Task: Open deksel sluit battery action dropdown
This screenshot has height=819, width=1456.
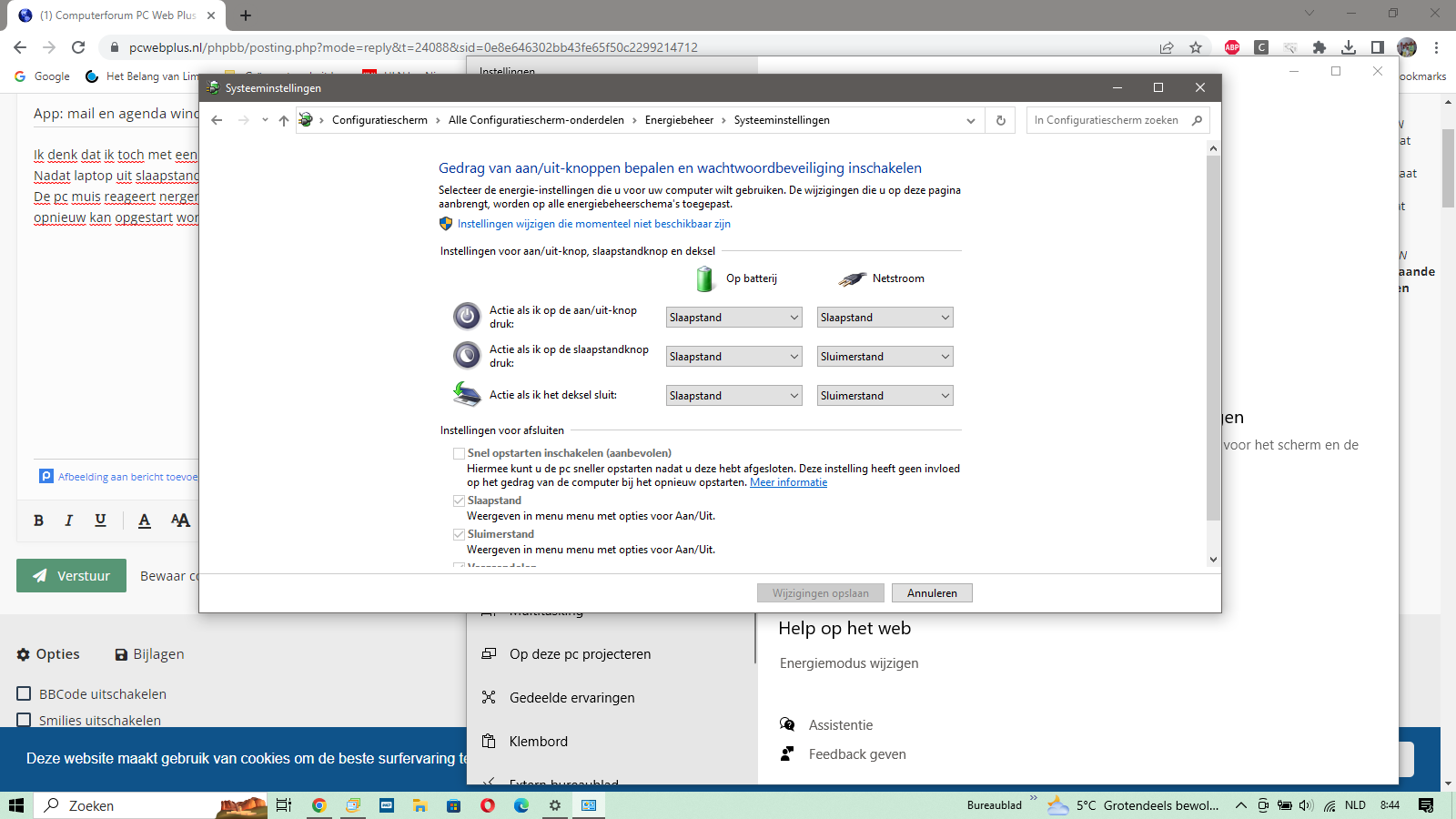Action: click(x=733, y=396)
